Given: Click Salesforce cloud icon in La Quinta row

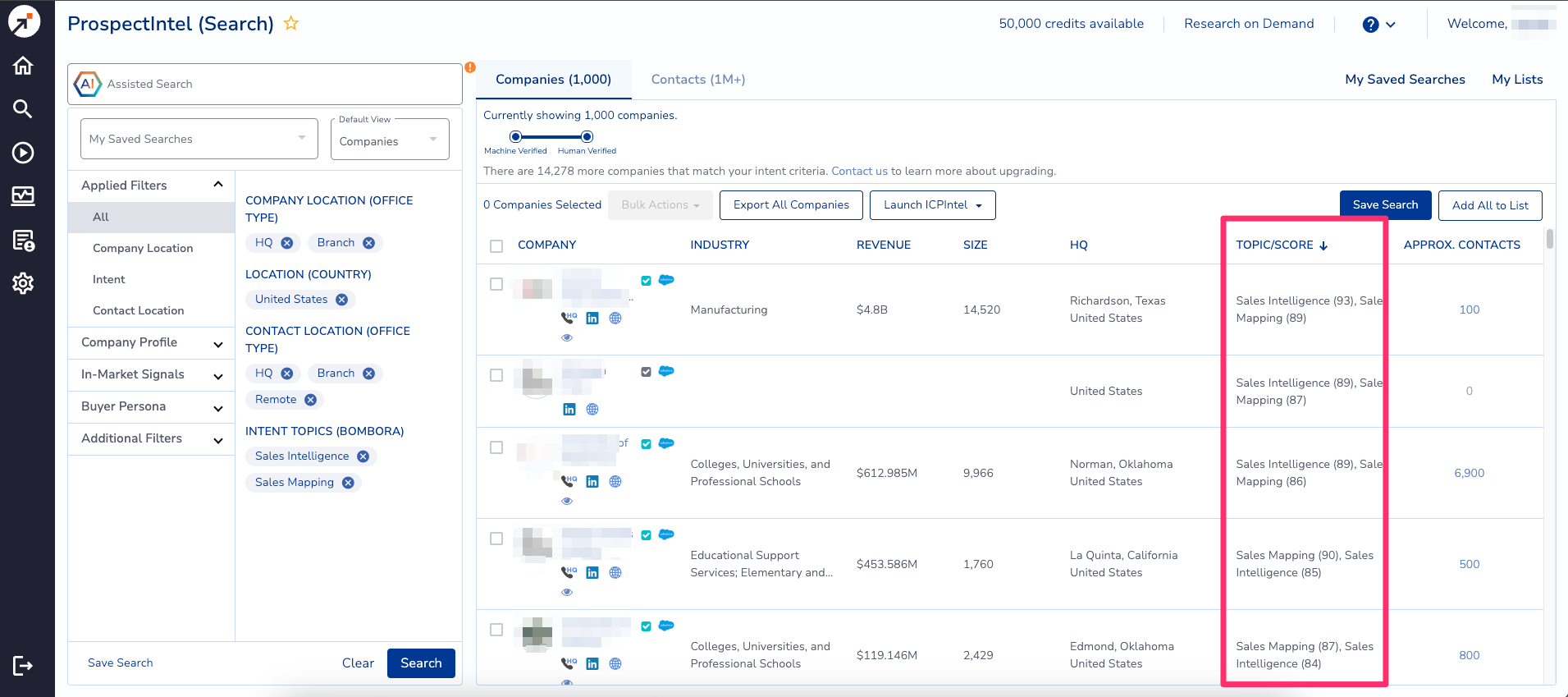Looking at the screenshot, I should (666, 534).
